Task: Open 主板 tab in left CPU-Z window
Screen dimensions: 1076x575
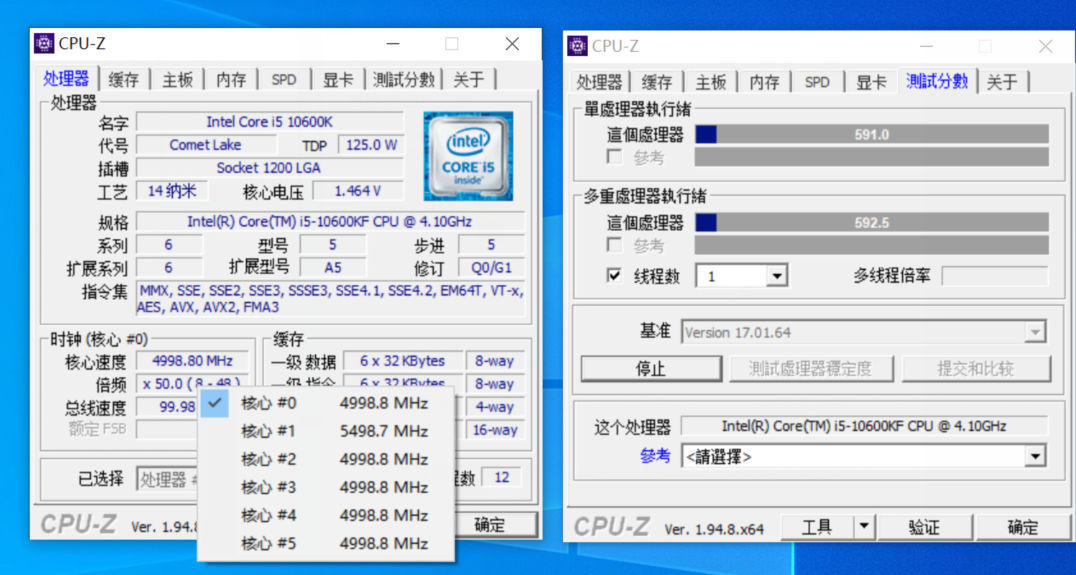Action: coord(177,80)
